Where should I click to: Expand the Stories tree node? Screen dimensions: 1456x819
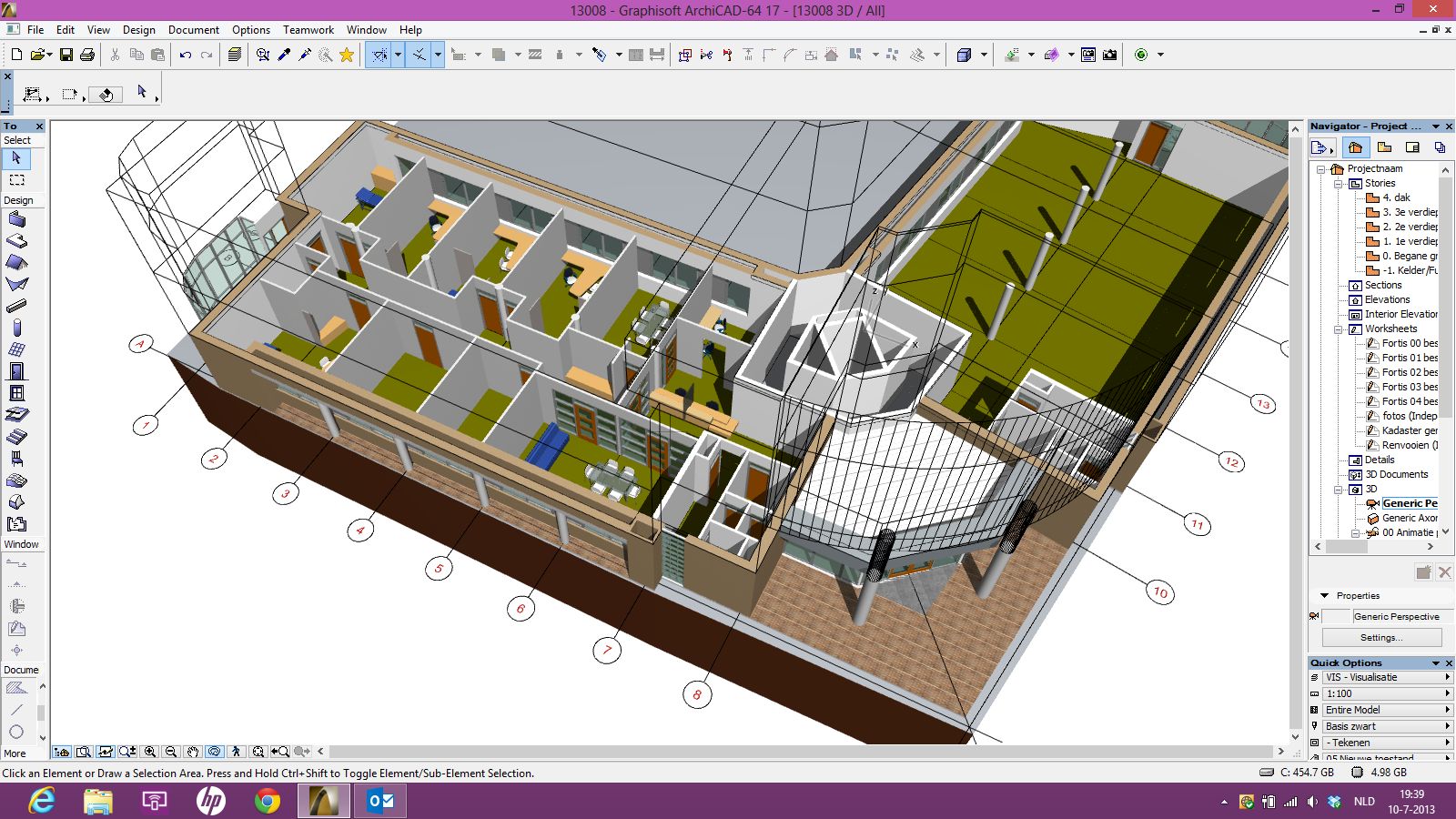1339,184
